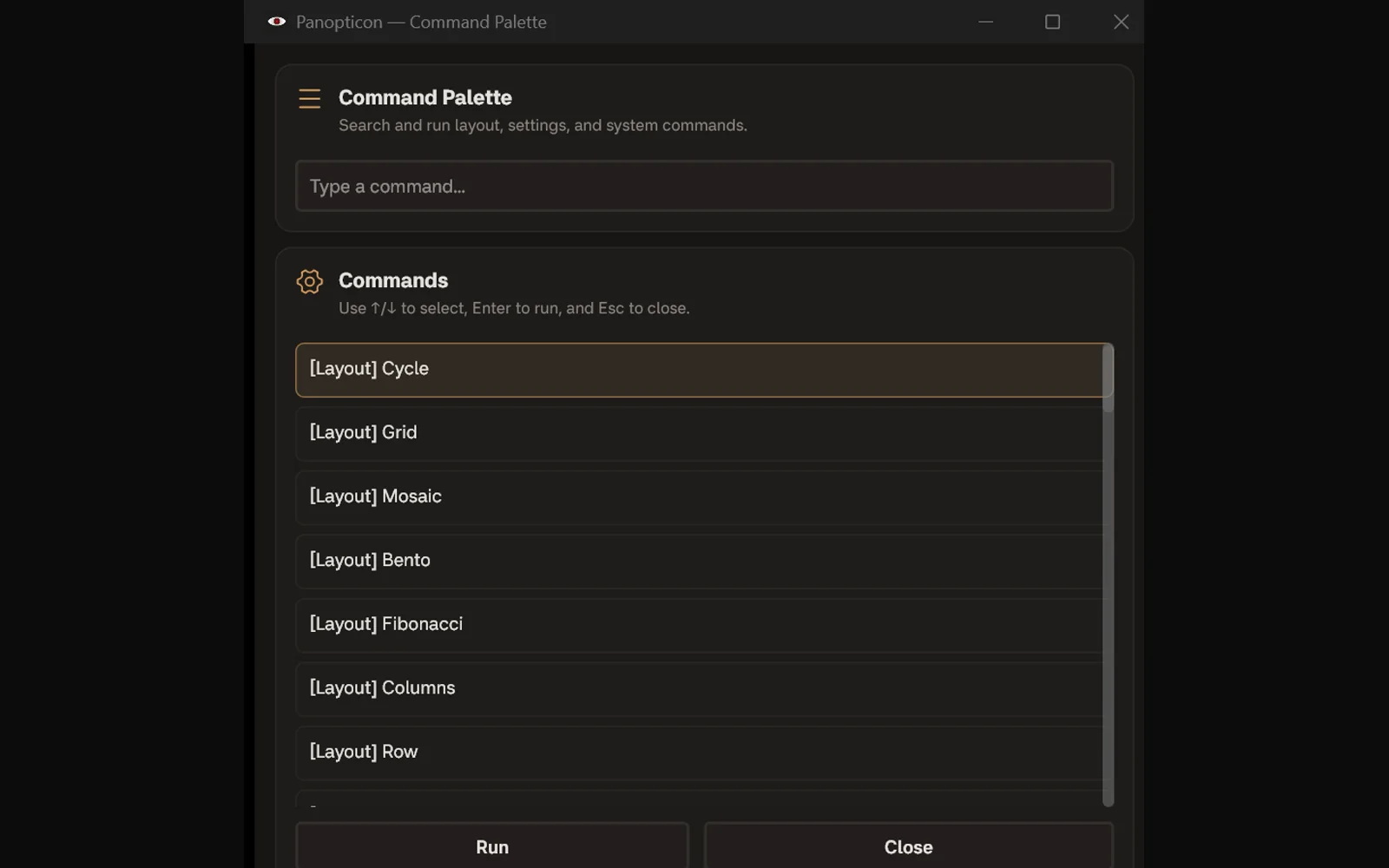Click the 'Use ↑/↓ to select' hint text
Image resolution: width=1389 pixels, height=868 pixels.
514,308
